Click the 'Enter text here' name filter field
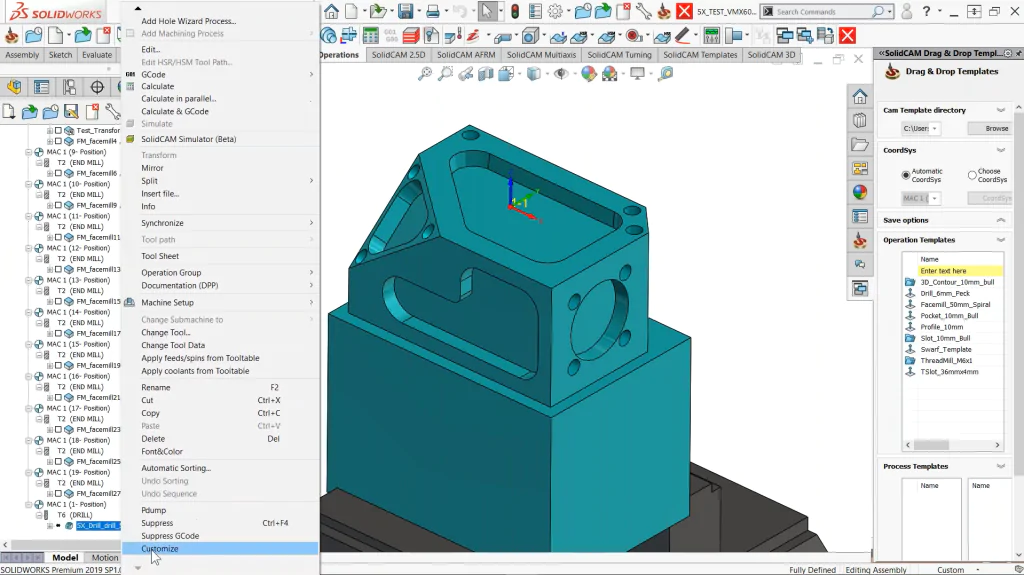1024x575 pixels. pyautogui.click(x=959, y=271)
